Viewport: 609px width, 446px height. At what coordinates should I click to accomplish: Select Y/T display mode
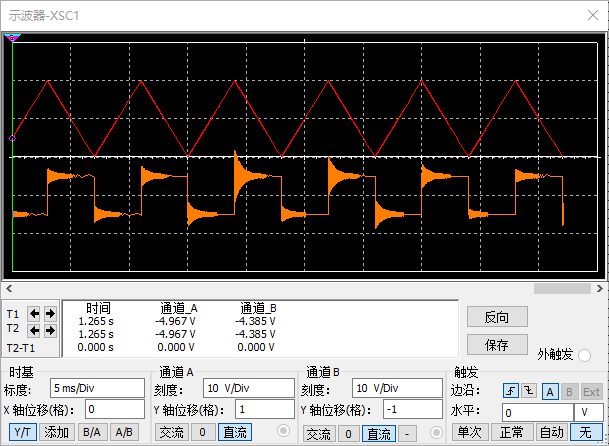coord(23,432)
